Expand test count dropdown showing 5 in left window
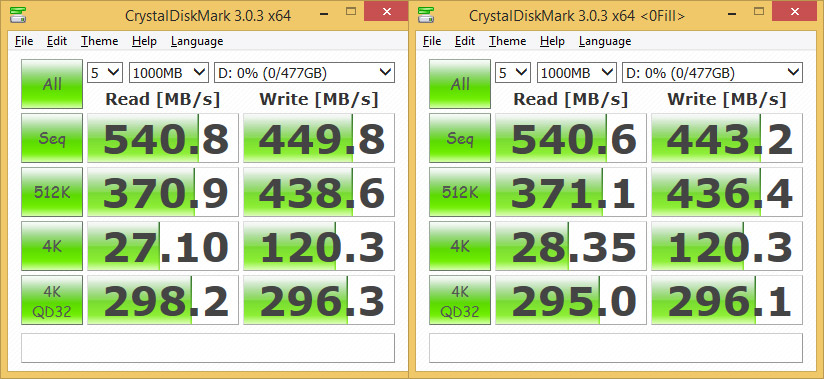This screenshot has height=379, width=824. tap(105, 73)
